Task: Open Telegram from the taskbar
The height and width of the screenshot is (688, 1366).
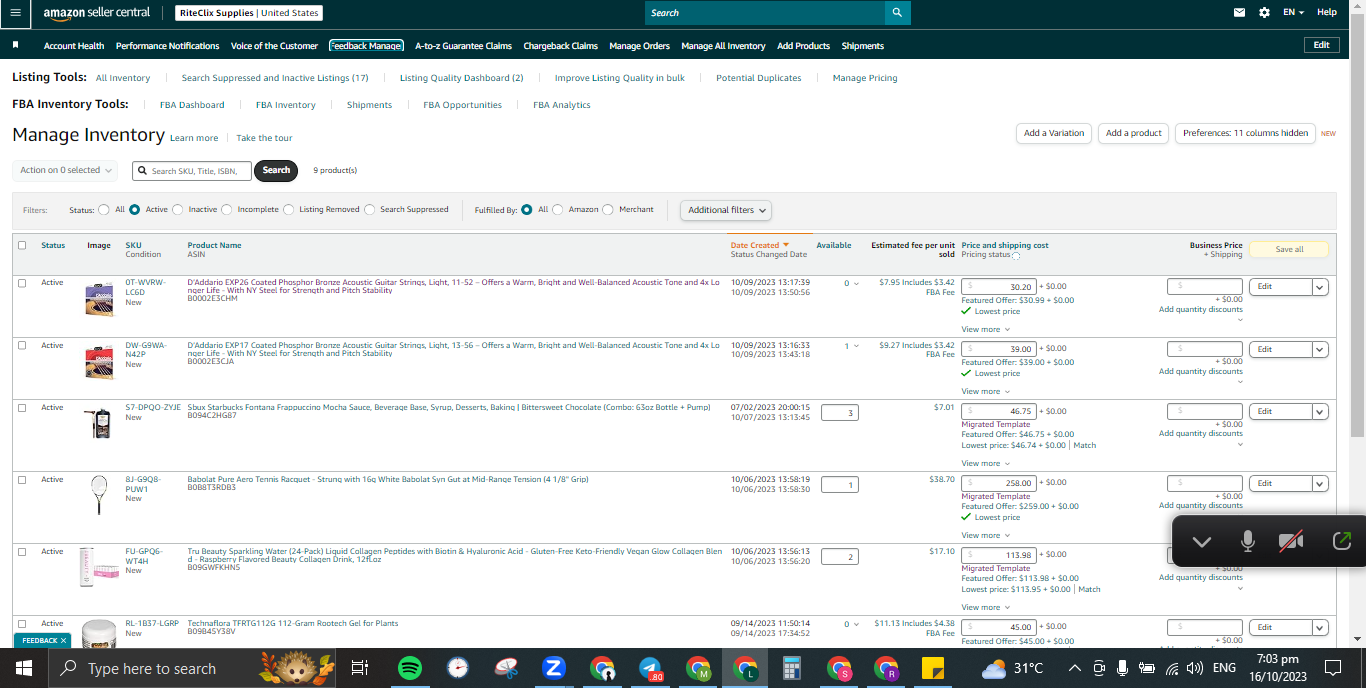Action: coord(650,668)
